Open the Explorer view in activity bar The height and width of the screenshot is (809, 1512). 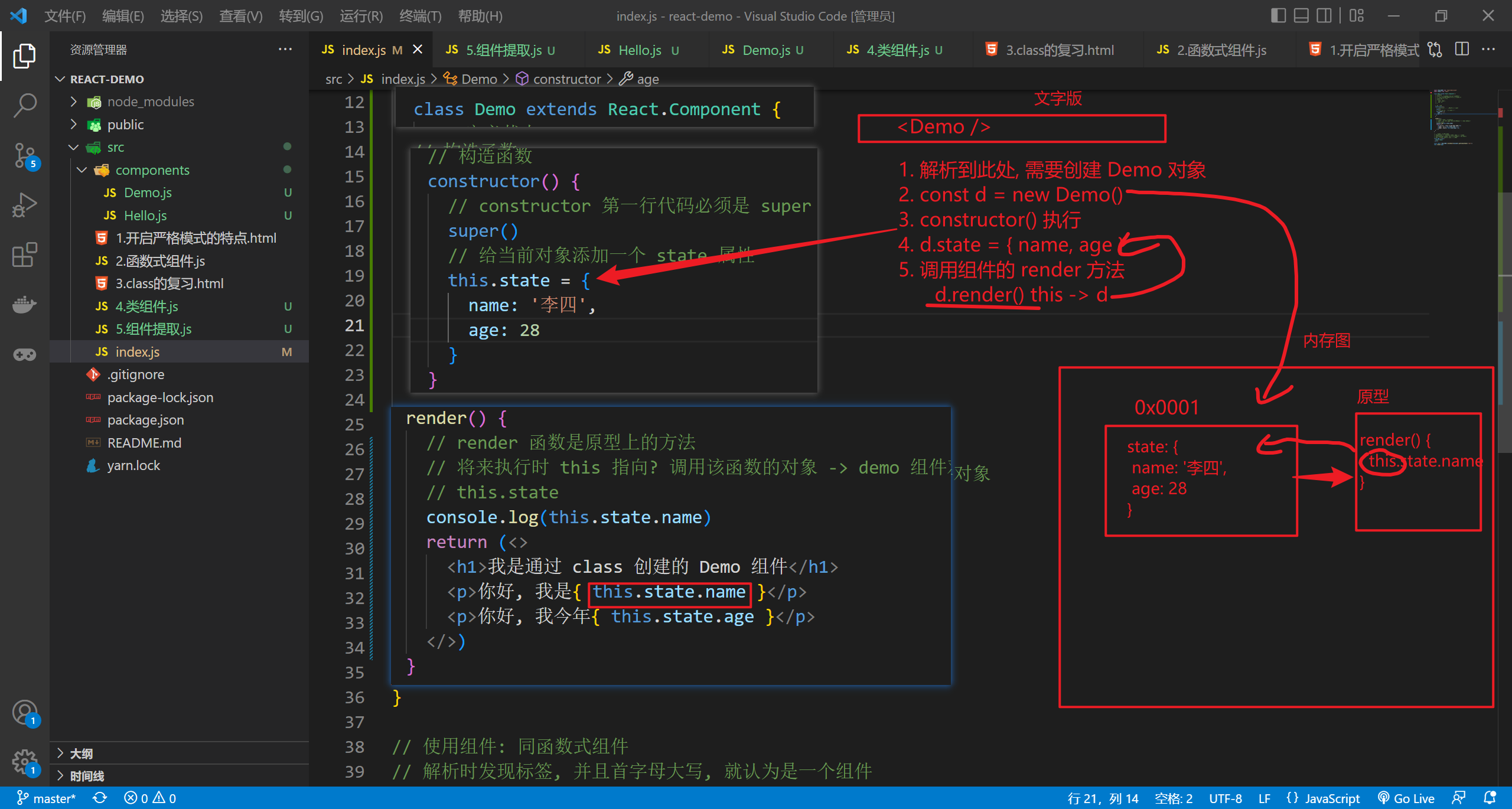tap(24, 56)
